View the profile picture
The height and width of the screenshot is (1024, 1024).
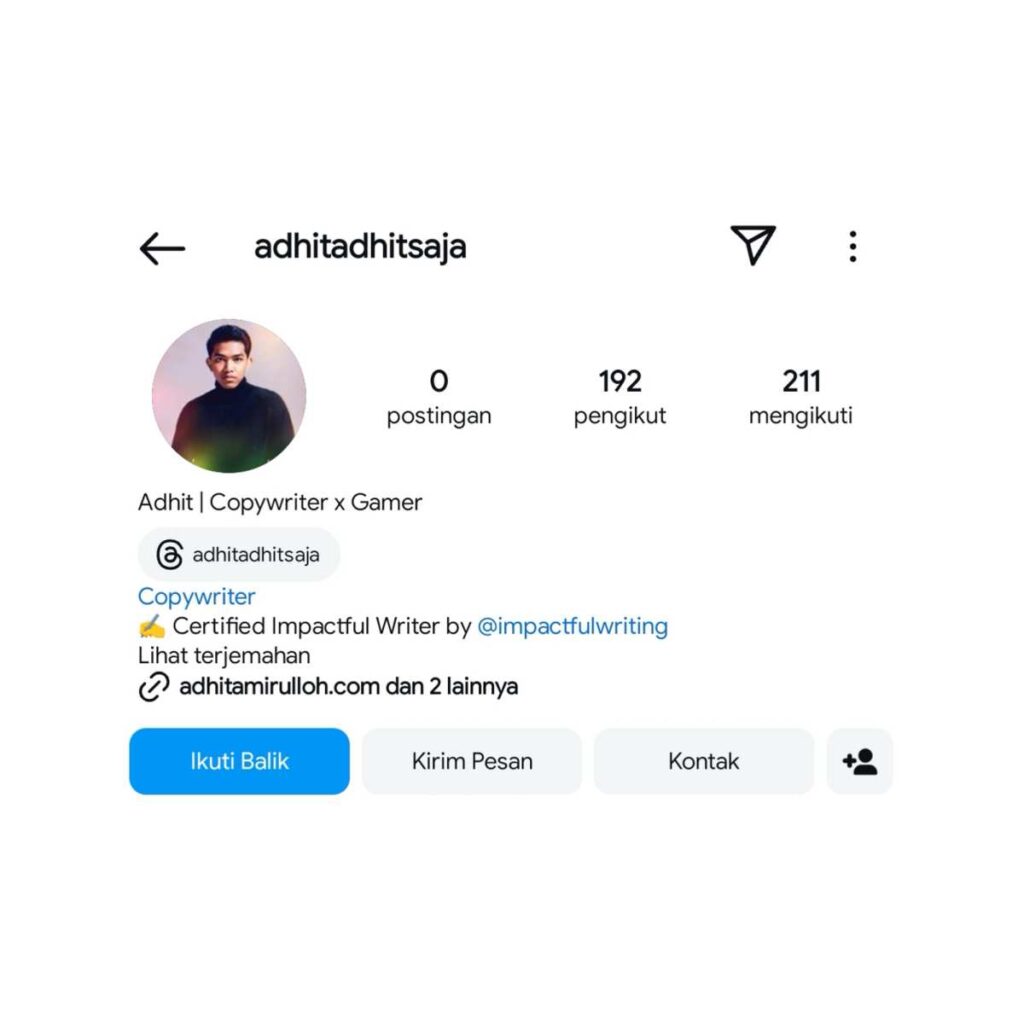[229, 396]
